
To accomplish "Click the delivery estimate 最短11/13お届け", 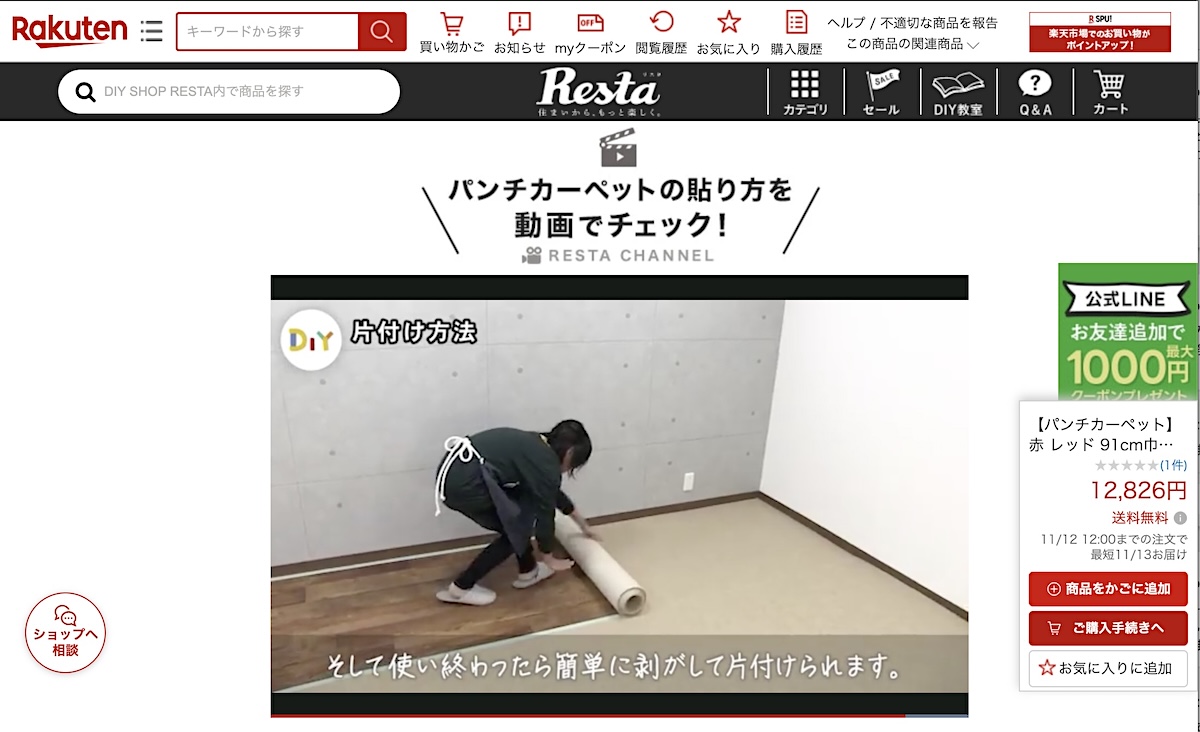I will (x=1138, y=554).
